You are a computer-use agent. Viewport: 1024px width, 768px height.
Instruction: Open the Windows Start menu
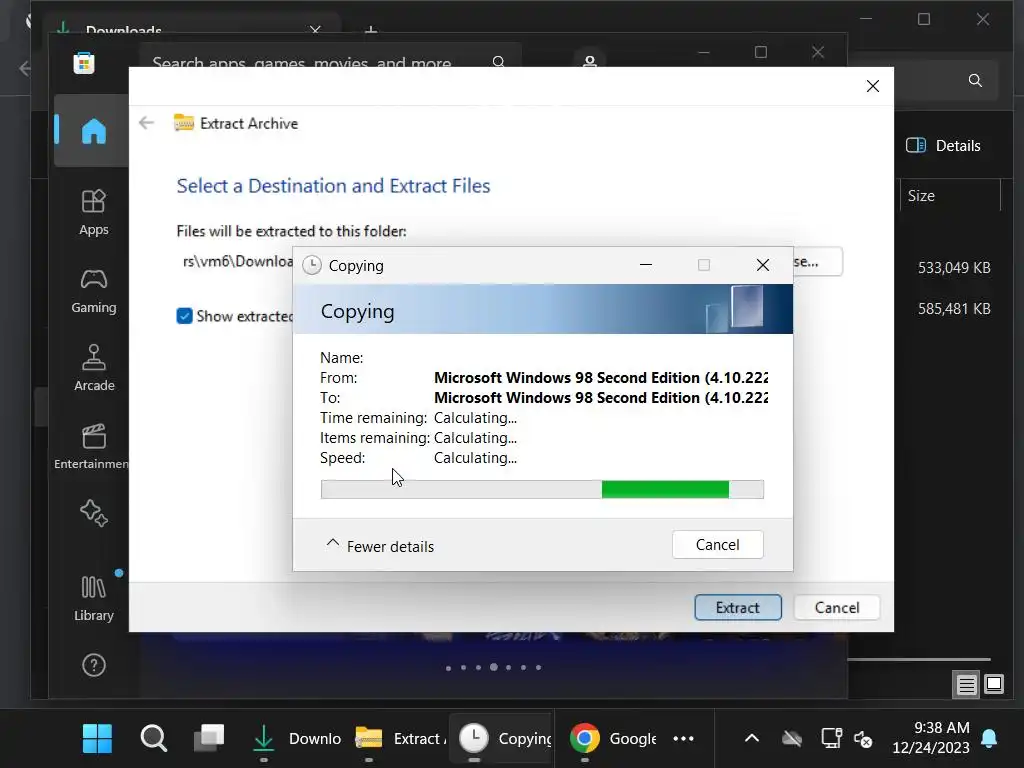pos(97,738)
